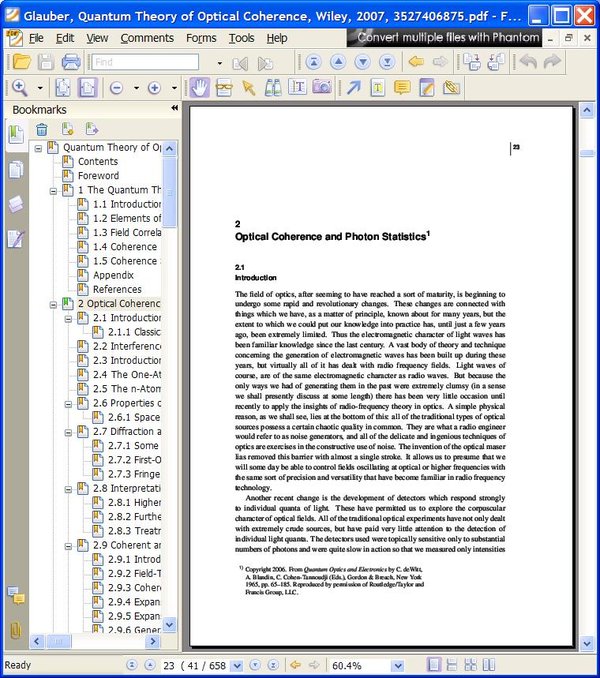Click the bookmarks panel vertical scrollbar thumb
This screenshot has width=600, height=678.
coord(169,191)
